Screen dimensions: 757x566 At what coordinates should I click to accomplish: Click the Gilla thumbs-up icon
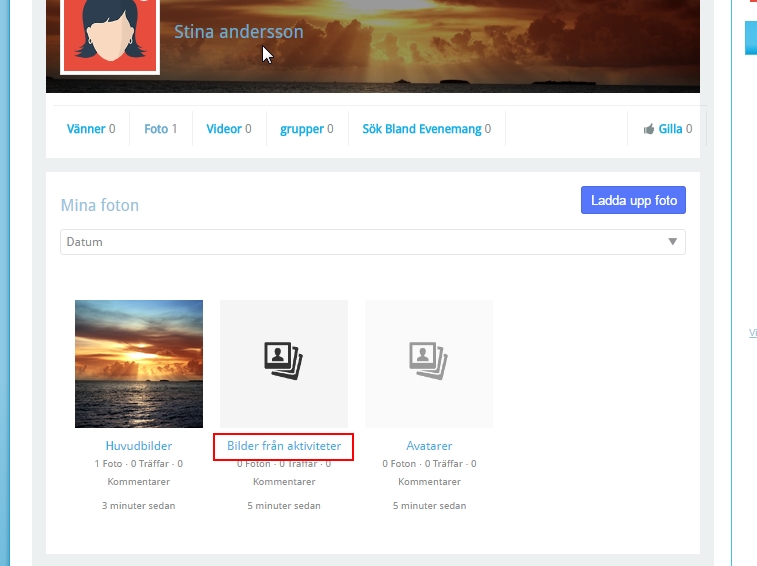point(649,129)
